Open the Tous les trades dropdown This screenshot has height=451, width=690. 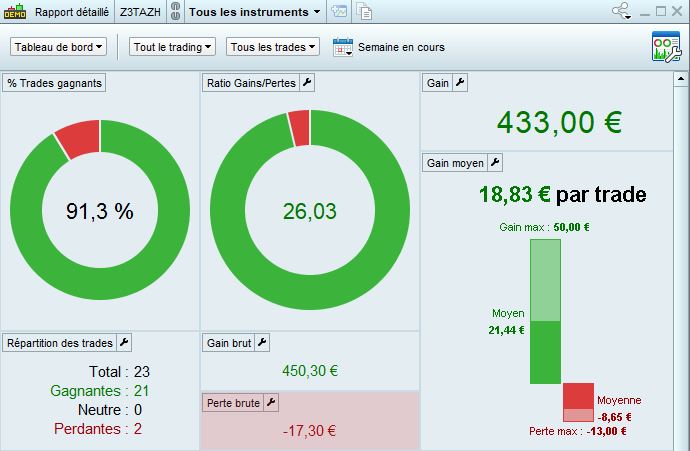click(273, 47)
